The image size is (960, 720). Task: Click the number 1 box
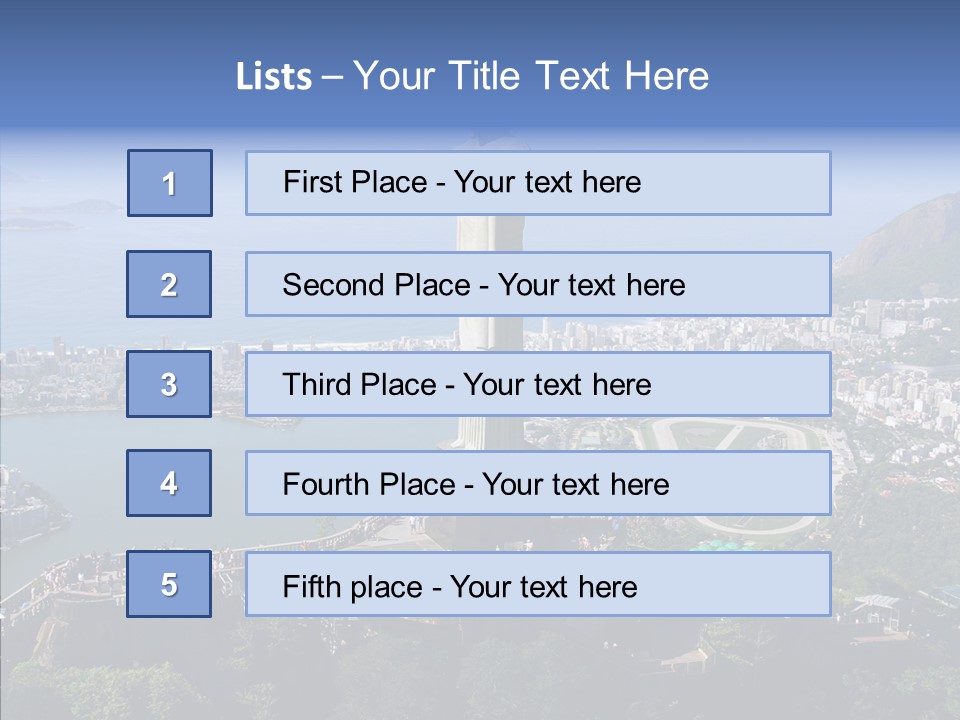click(170, 183)
